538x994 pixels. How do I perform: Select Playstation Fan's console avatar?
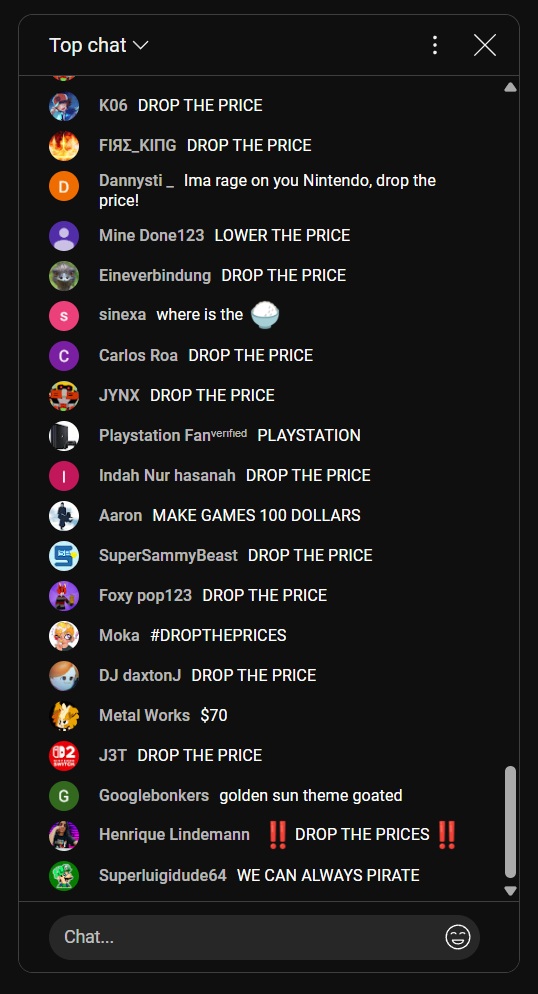(64, 436)
